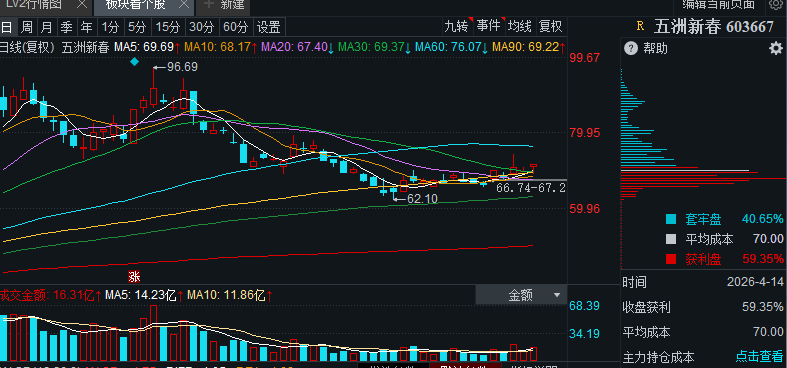Image resolution: width=787 pixels, height=368 pixels.
Task: Click the 34.19 volume axis label
Action: [585, 333]
